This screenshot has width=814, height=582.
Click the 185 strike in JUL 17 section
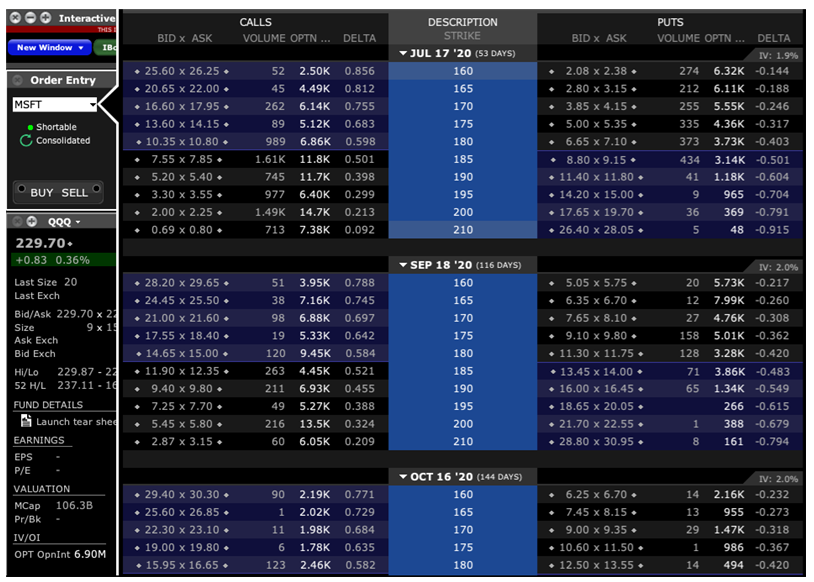tap(463, 159)
